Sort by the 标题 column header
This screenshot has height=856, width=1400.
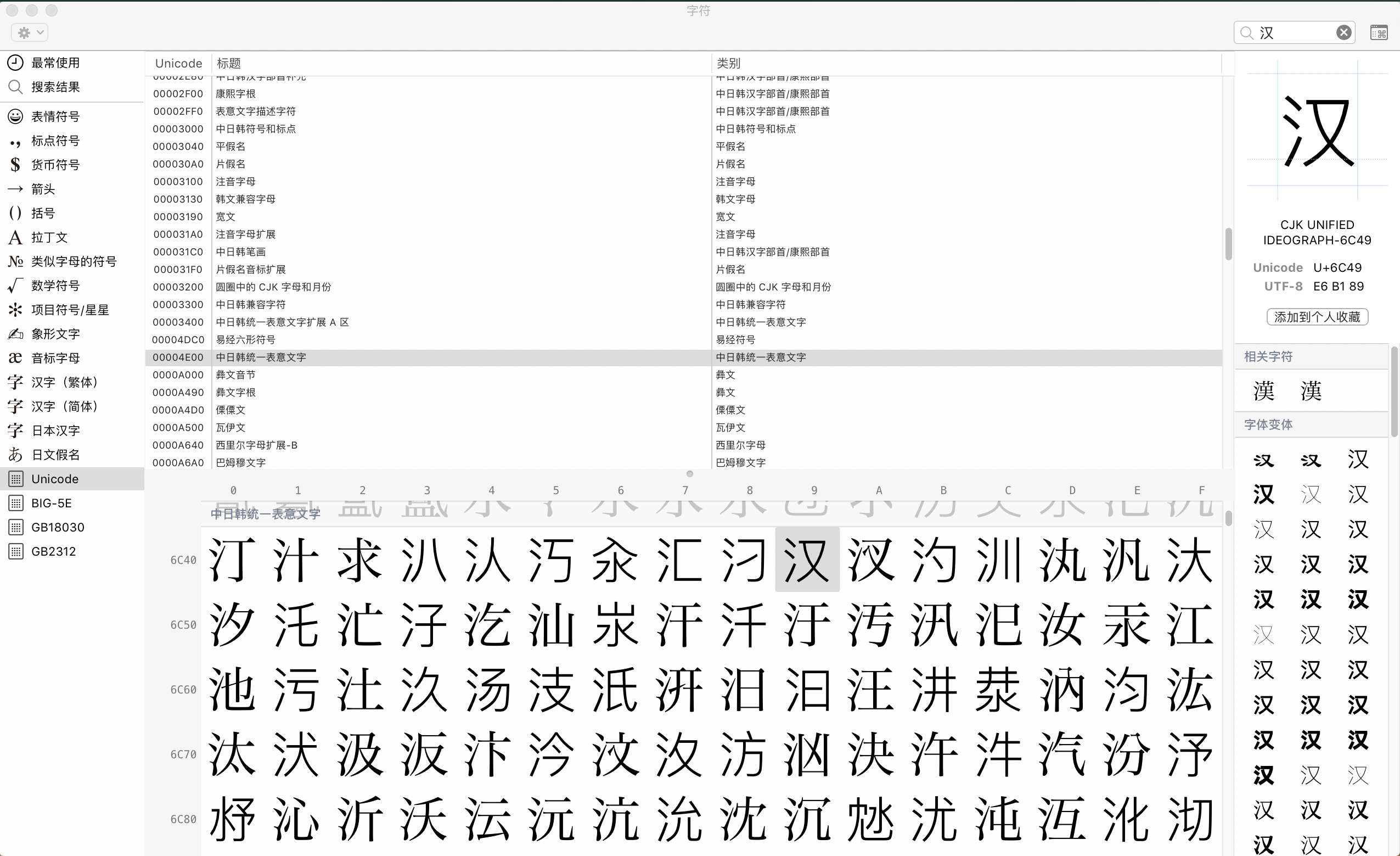click(462, 63)
